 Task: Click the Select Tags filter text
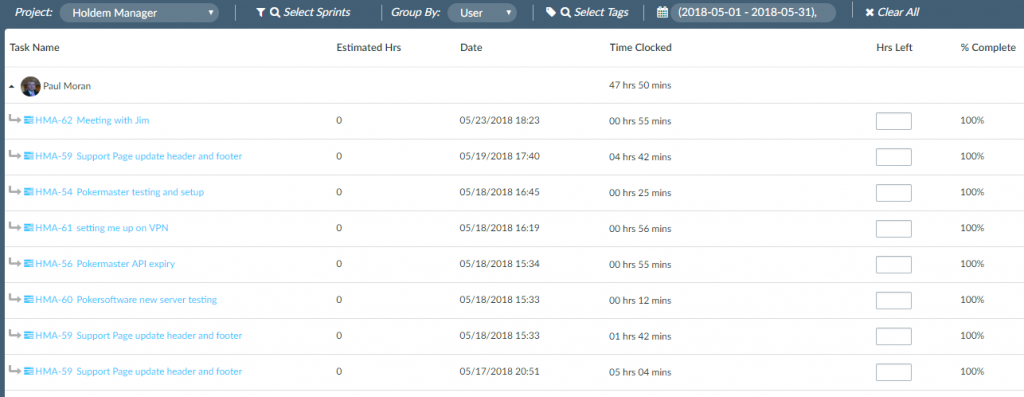click(601, 12)
